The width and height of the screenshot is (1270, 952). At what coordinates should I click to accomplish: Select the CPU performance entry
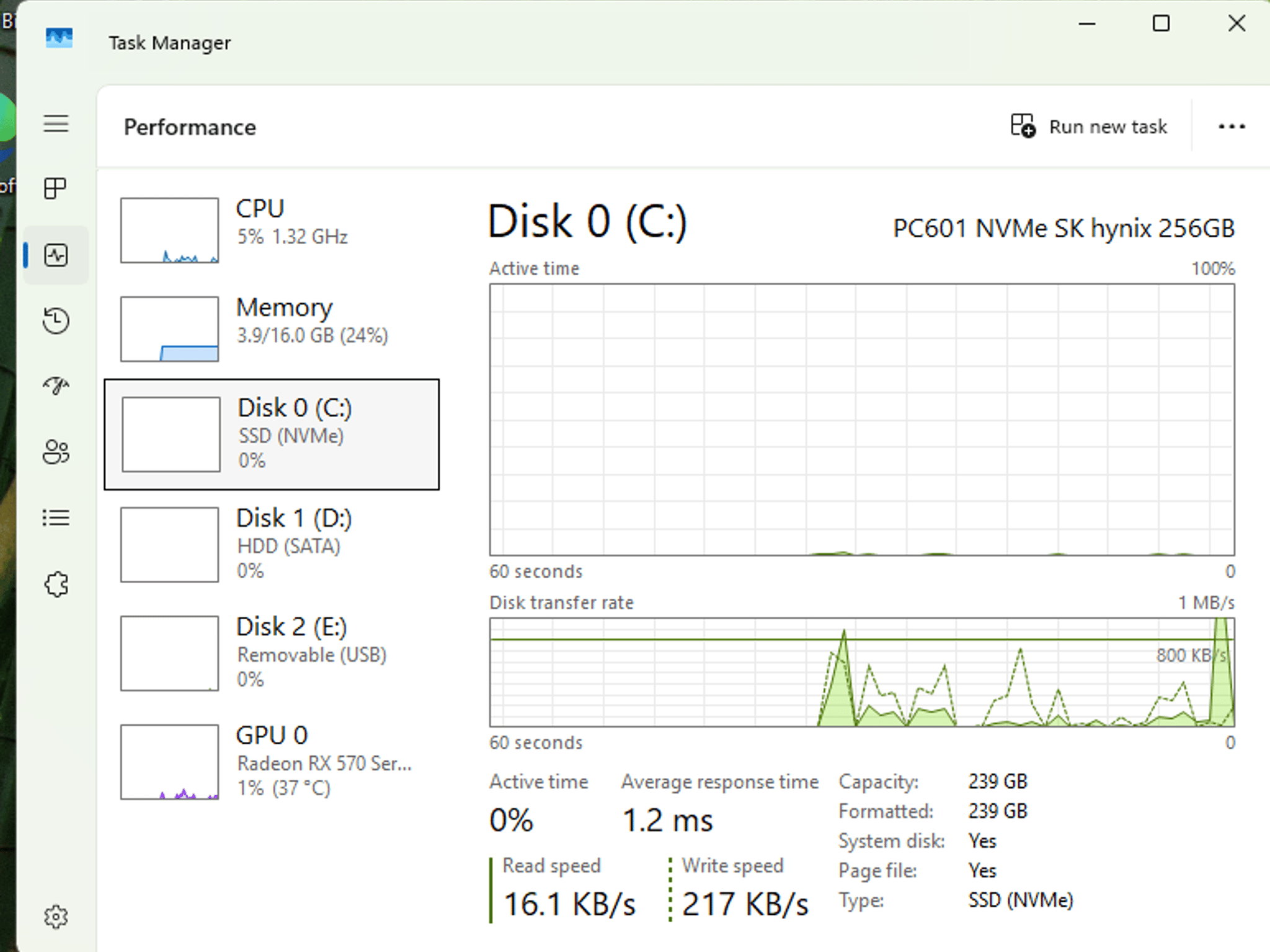coord(272,230)
